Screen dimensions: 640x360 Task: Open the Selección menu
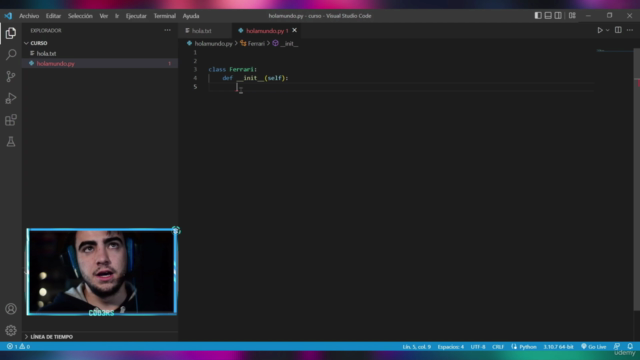80,16
